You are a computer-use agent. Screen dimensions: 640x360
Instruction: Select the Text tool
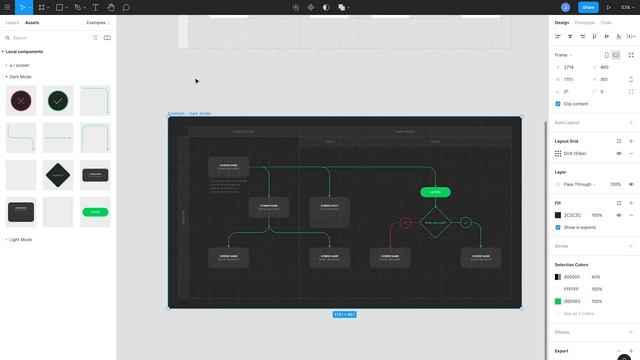coord(96,7)
